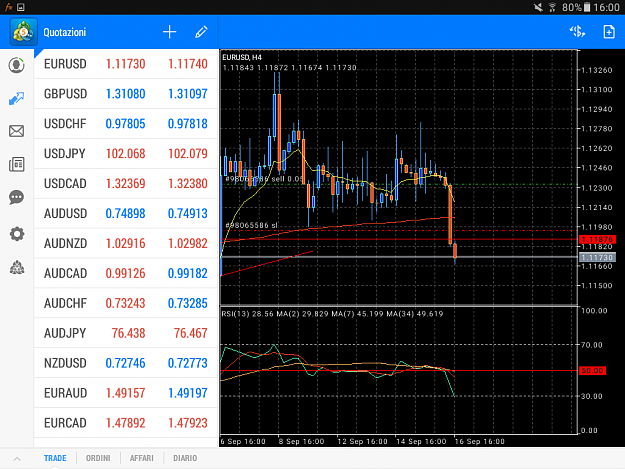The height and width of the screenshot is (469, 625).
Task: Tap the 1.13260 price axis label
Action: pos(597,70)
